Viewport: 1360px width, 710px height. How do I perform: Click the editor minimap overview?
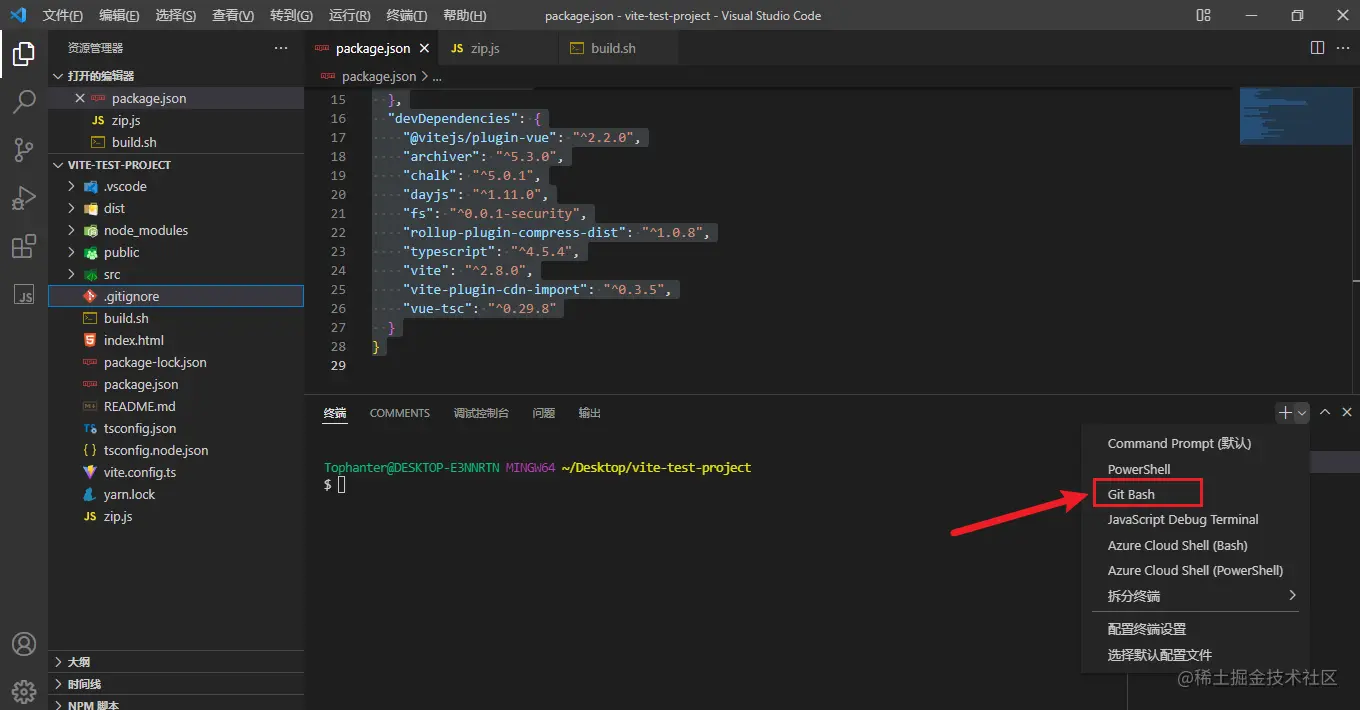[1295, 116]
